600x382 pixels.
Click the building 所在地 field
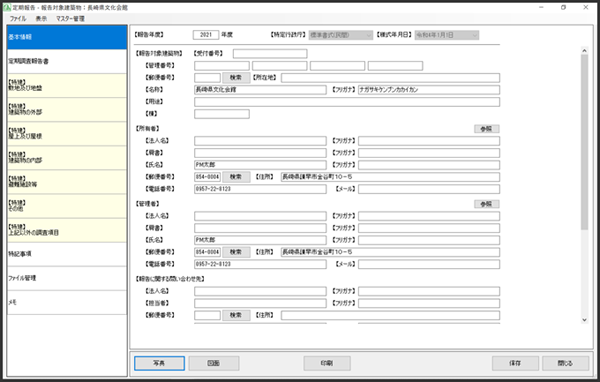click(390, 78)
